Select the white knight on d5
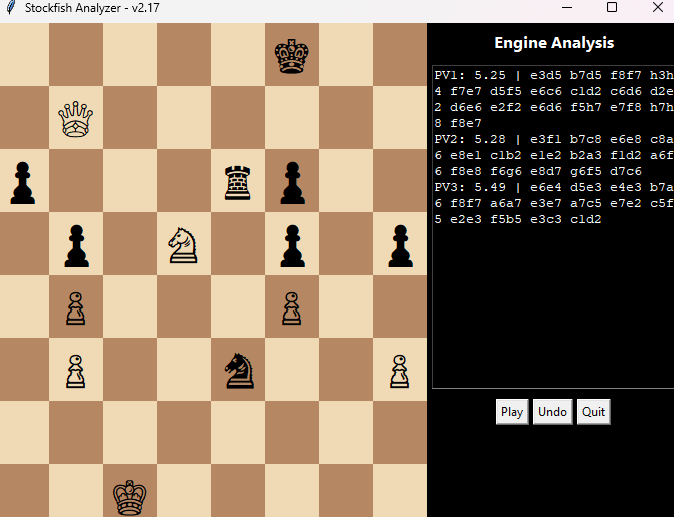Image resolution: width=674 pixels, height=517 pixels. click(183, 245)
